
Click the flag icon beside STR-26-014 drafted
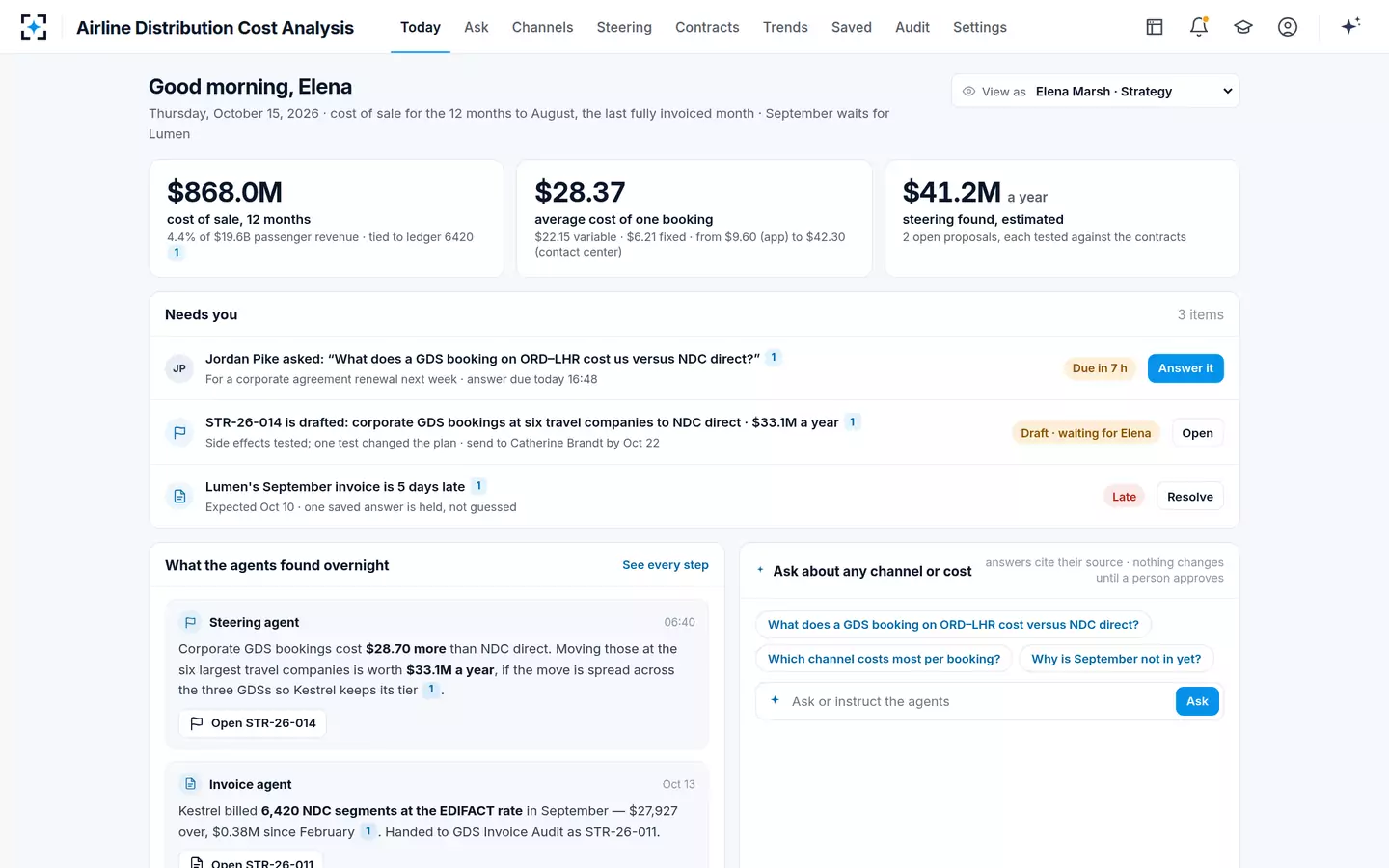179,433
